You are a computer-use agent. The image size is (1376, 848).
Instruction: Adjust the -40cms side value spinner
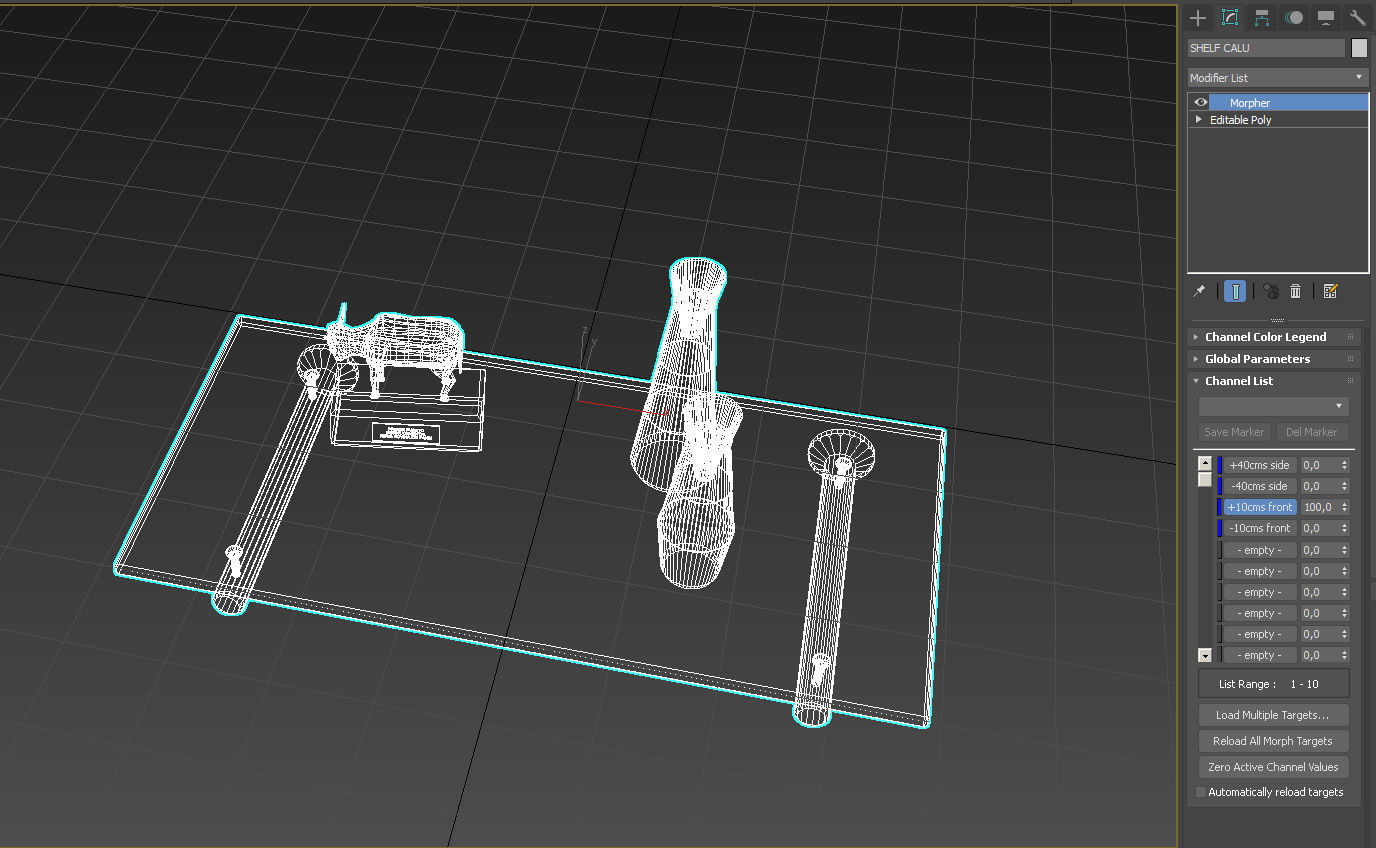1345,486
